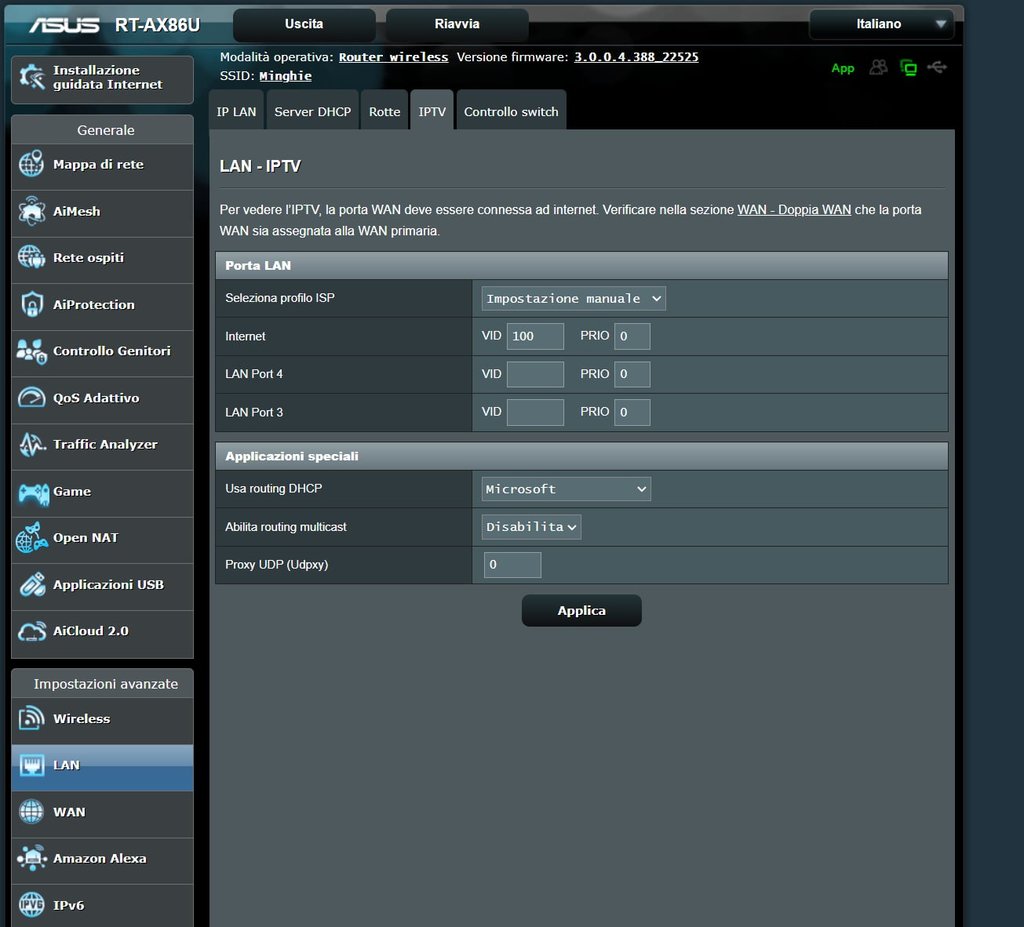Select the QoS Adattivo gauge icon
This screenshot has height=927, width=1024.
coord(31,398)
